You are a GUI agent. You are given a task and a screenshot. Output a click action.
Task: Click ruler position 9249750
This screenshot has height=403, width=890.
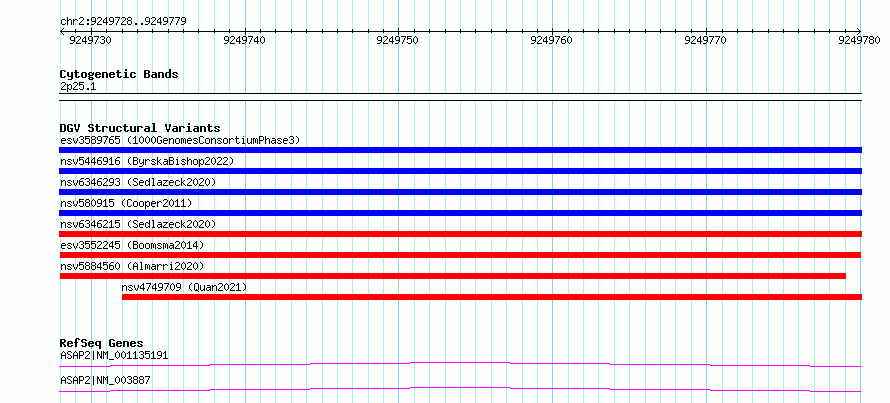point(398,40)
